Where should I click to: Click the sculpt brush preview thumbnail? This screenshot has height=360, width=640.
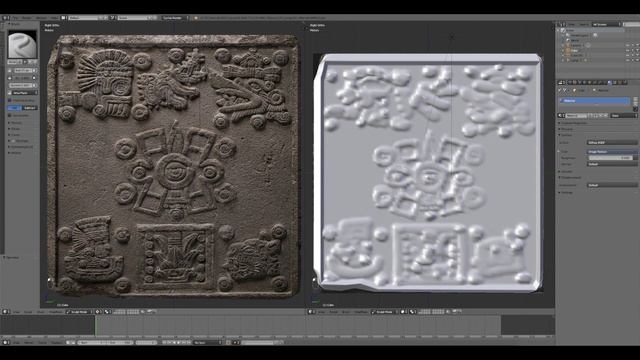click(x=22, y=44)
